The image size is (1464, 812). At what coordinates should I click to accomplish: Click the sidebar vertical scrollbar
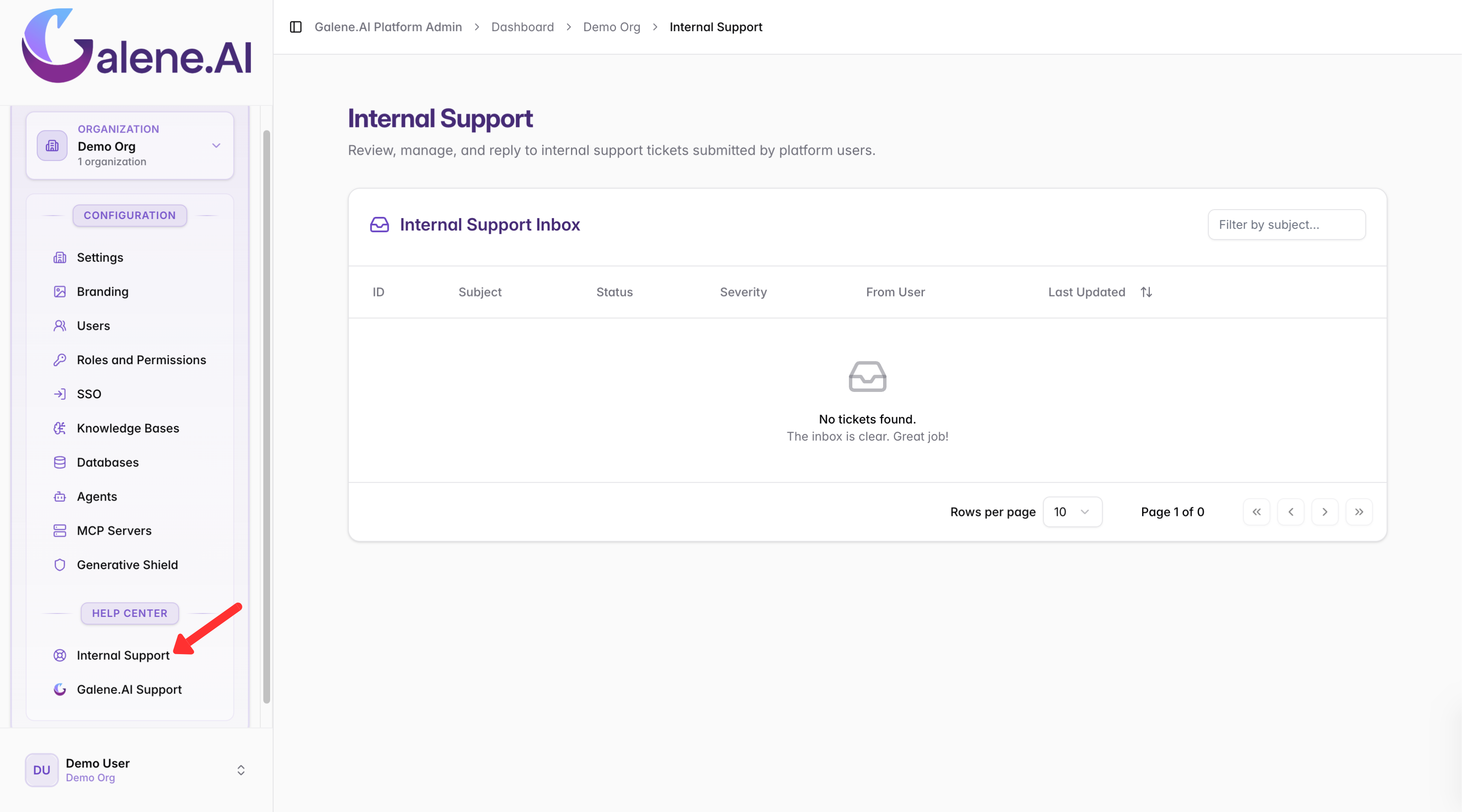[x=266, y=417]
